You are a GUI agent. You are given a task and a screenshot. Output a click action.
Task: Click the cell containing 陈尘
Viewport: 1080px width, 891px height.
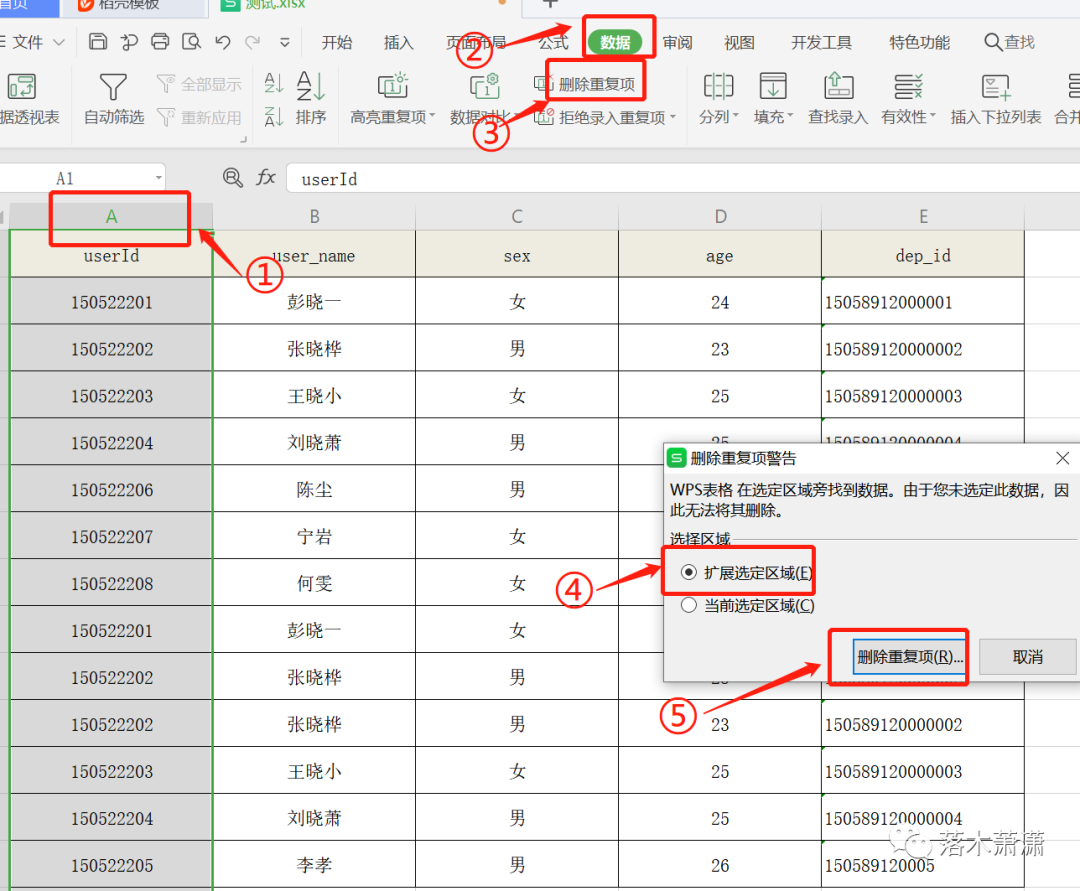click(x=314, y=489)
